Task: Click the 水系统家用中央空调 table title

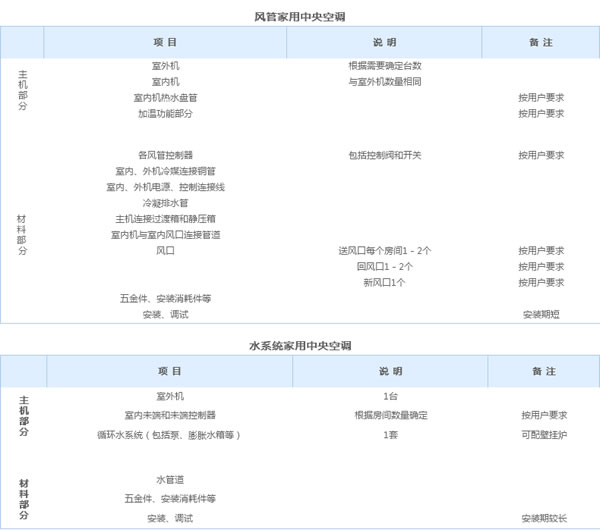Action: coord(300,345)
